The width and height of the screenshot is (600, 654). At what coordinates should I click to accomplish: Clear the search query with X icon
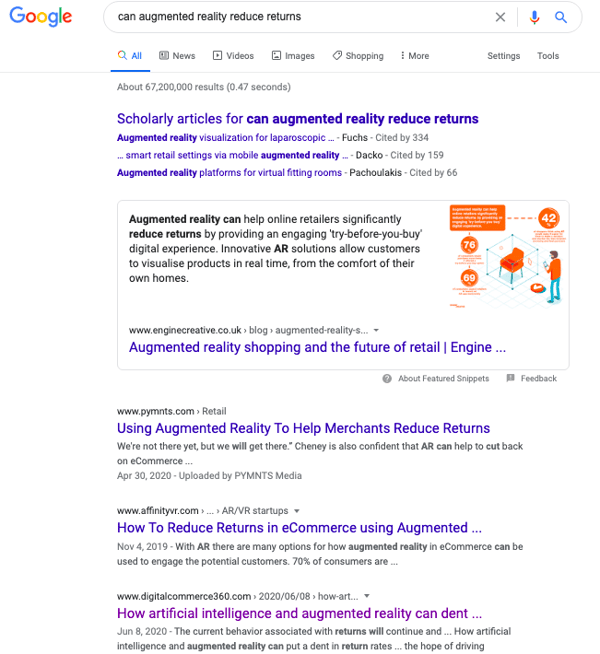point(500,17)
